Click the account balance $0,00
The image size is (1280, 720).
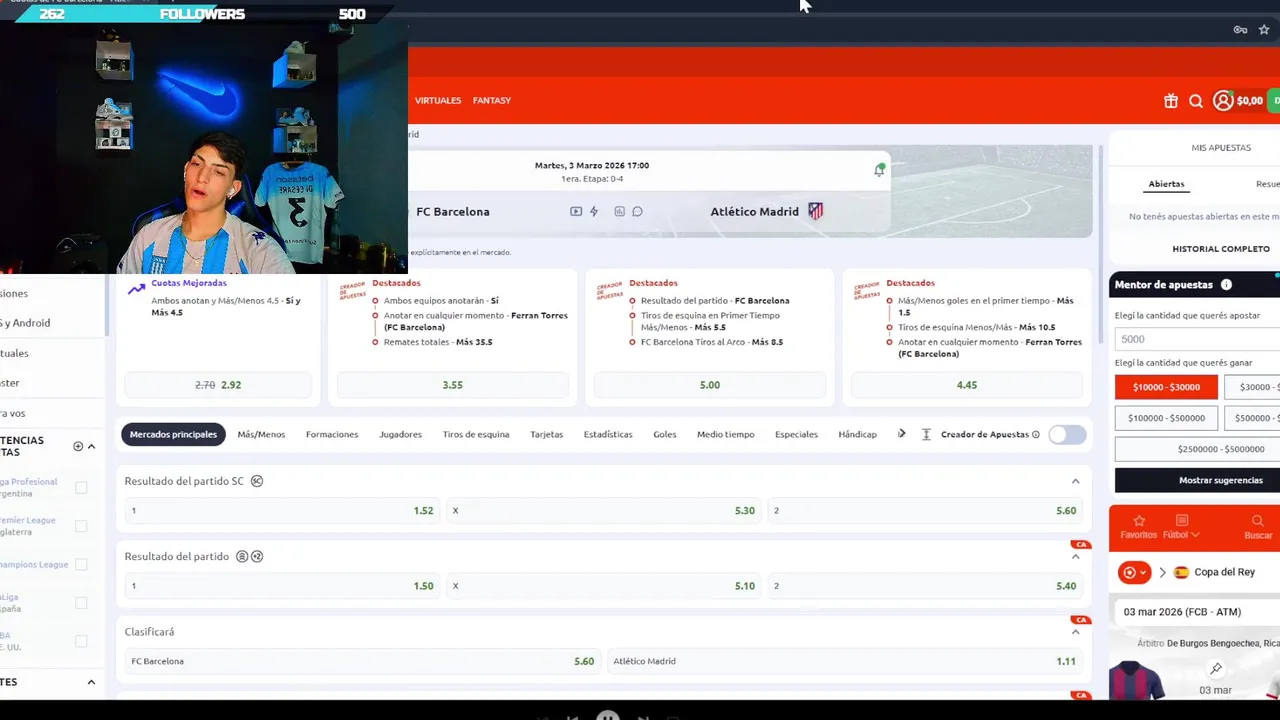pos(1249,101)
